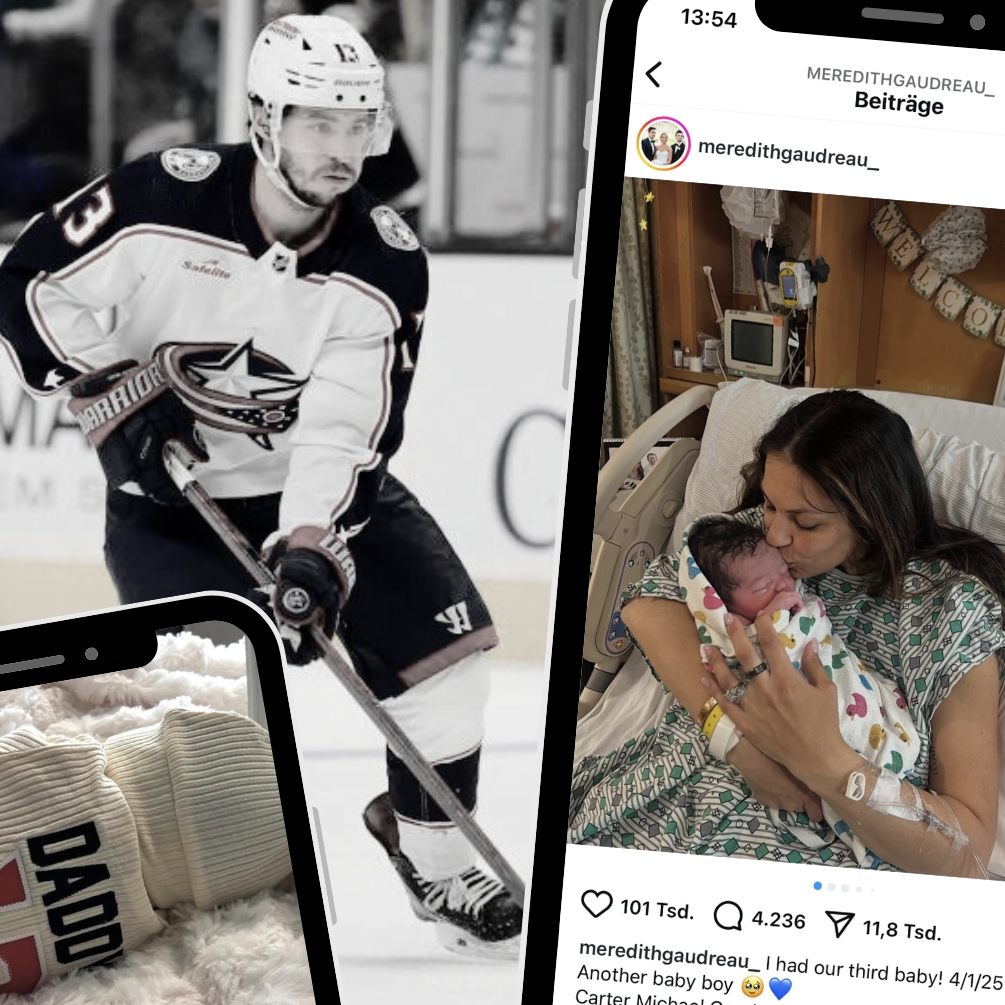Screen dimensions: 1005x1005
Task: Select the caption username meredithgaudreau_
Action: click(x=669, y=954)
